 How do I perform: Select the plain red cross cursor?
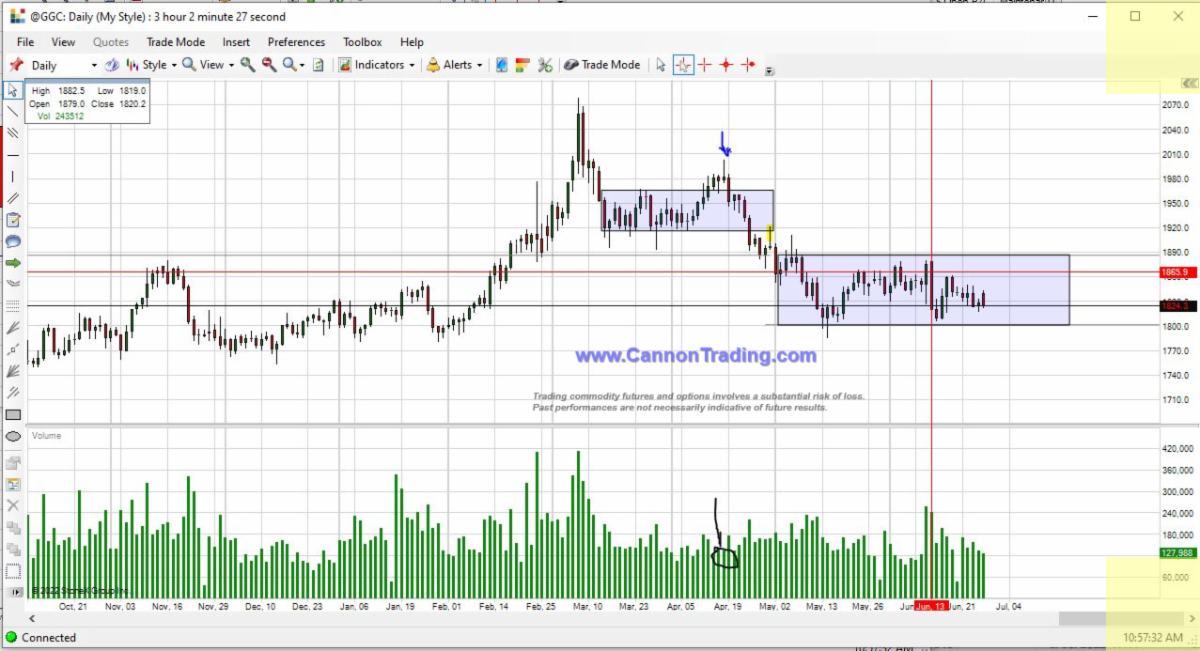coord(704,65)
